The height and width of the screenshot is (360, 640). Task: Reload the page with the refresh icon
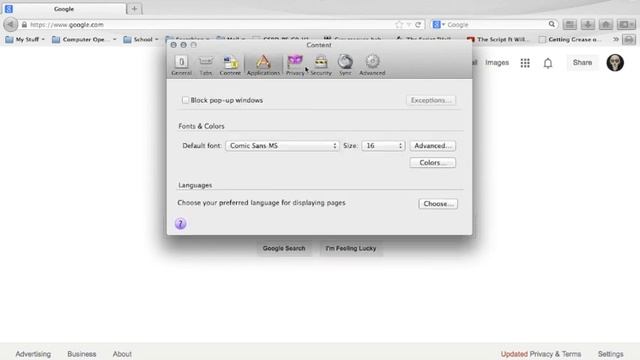[418, 24]
